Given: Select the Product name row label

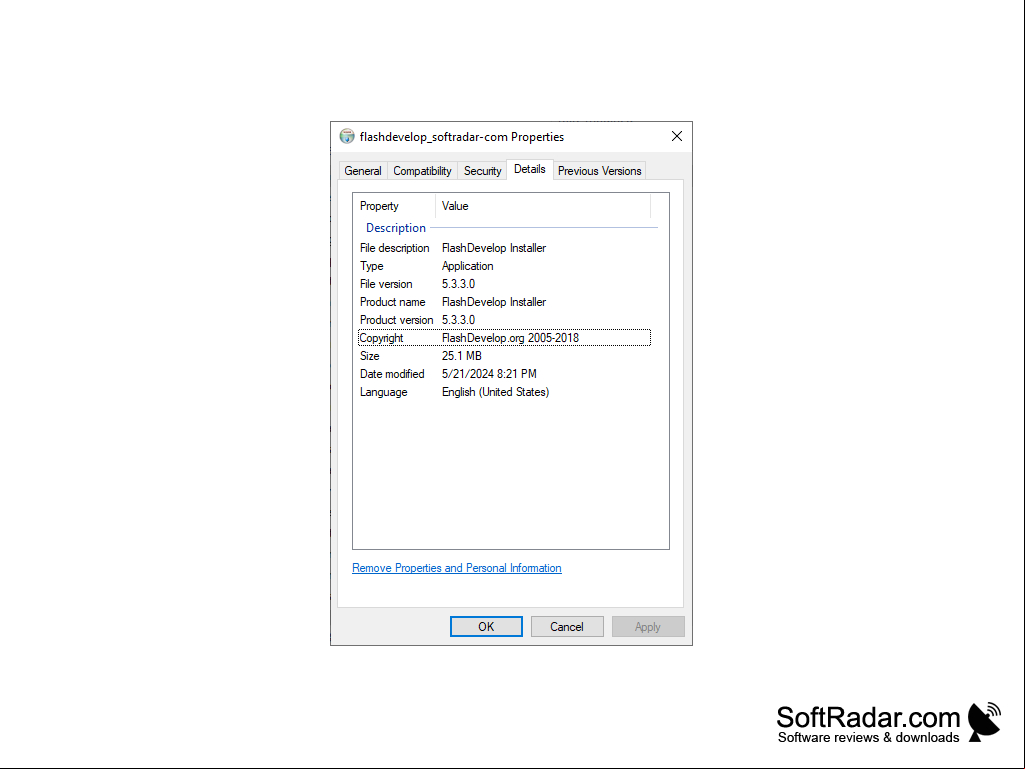Looking at the screenshot, I should [x=392, y=302].
